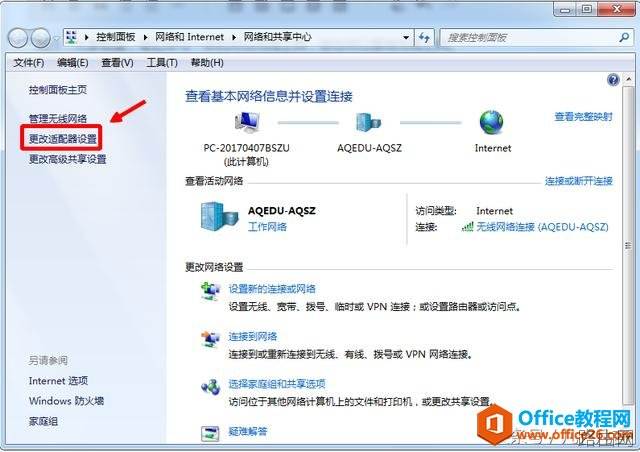
Task: Expand breadcrumb arrow after 网络和 Internet
Action: point(234,37)
